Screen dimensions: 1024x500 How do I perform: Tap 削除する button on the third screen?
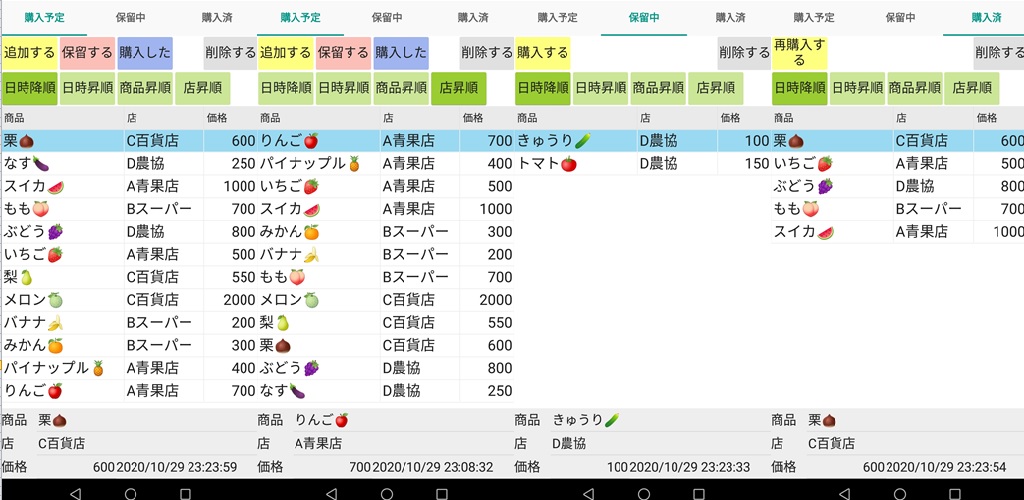point(744,53)
